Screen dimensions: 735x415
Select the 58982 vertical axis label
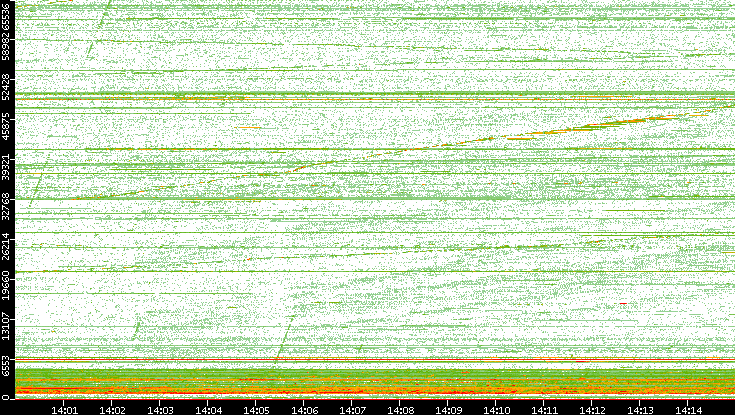coord(5,47)
